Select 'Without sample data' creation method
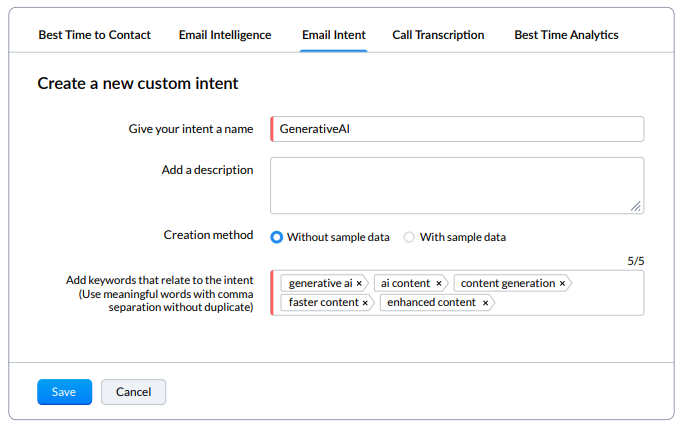This screenshot has width=683, height=426. point(277,238)
